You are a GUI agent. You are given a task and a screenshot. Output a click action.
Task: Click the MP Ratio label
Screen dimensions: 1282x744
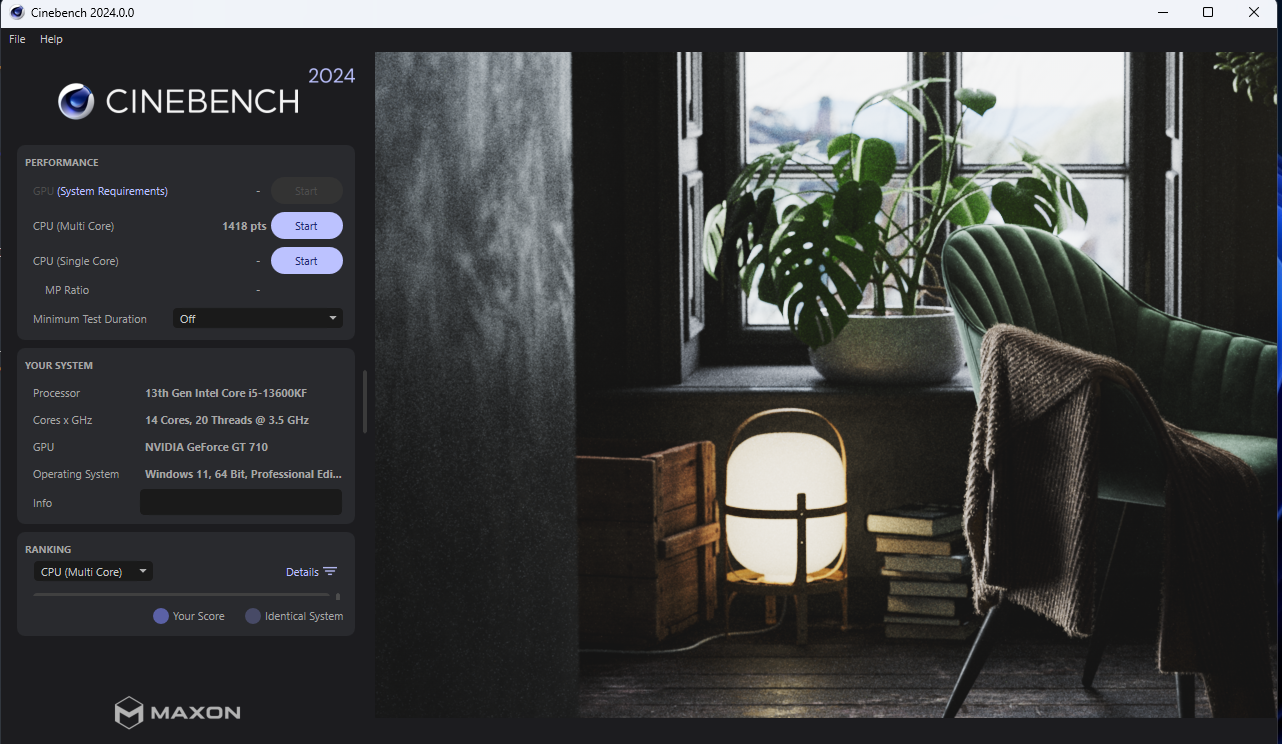[67, 290]
